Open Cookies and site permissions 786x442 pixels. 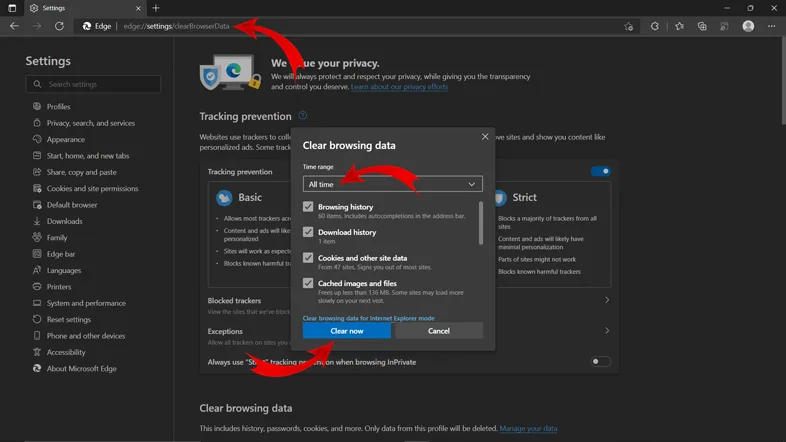tap(93, 188)
